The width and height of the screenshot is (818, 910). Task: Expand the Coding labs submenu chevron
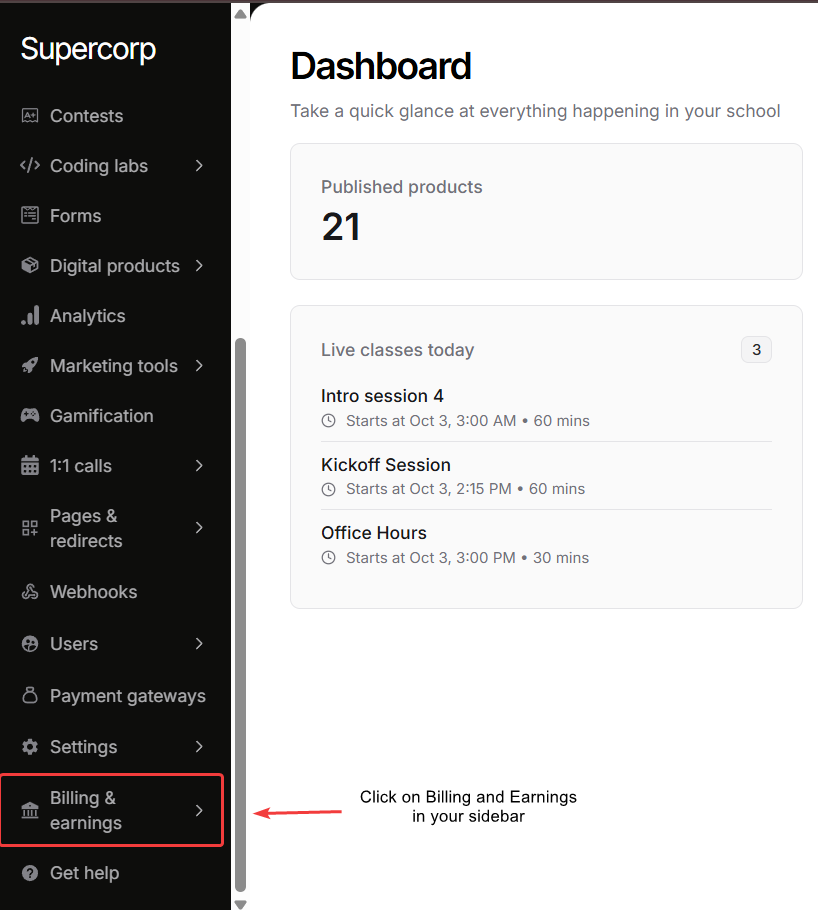pos(199,166)
